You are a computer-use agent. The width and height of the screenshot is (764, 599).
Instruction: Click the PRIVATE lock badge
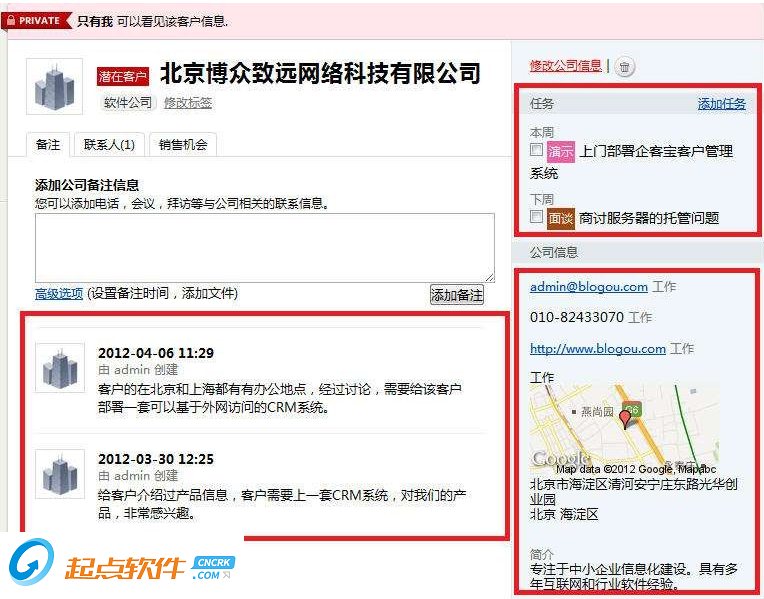[x=36, y=20]
